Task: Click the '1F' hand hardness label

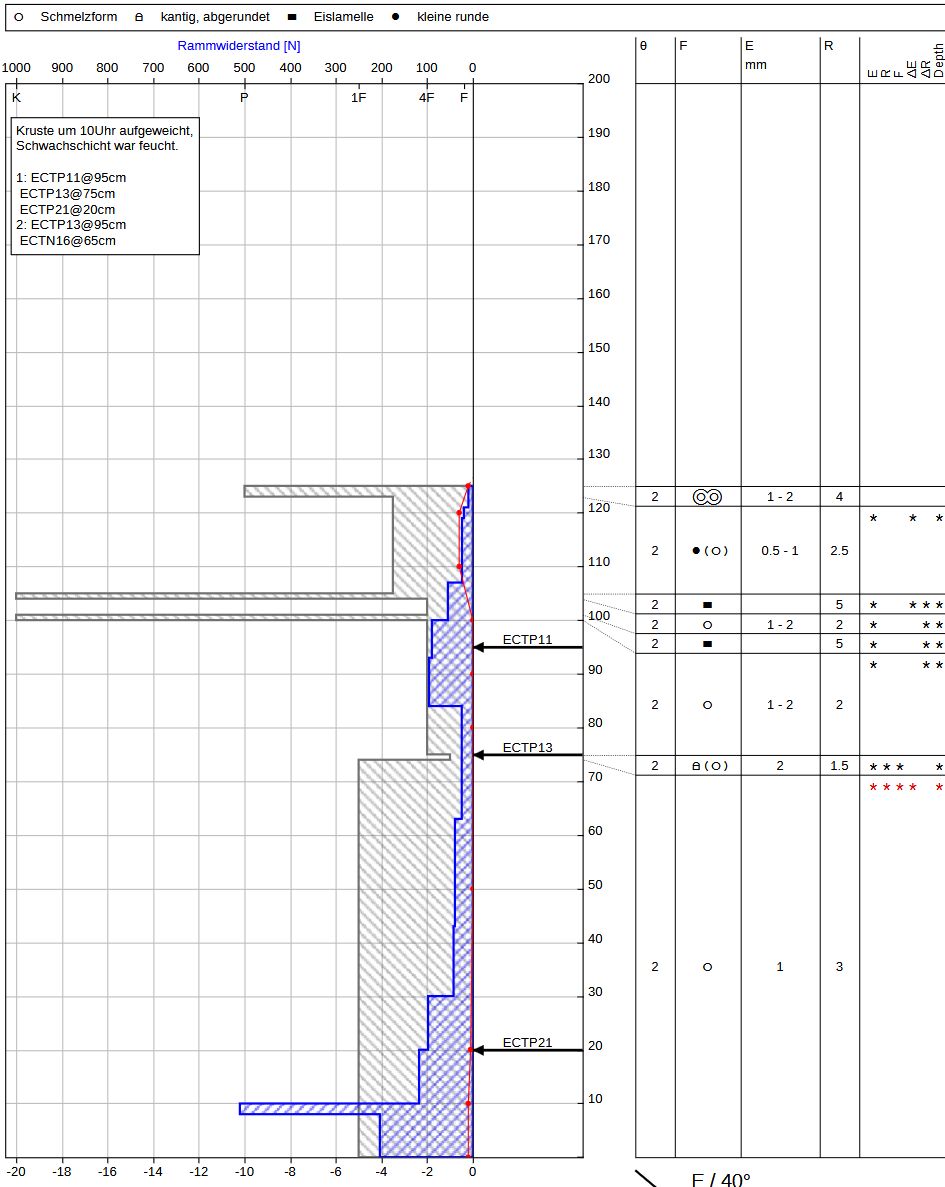Action: [x=358, y=98]
